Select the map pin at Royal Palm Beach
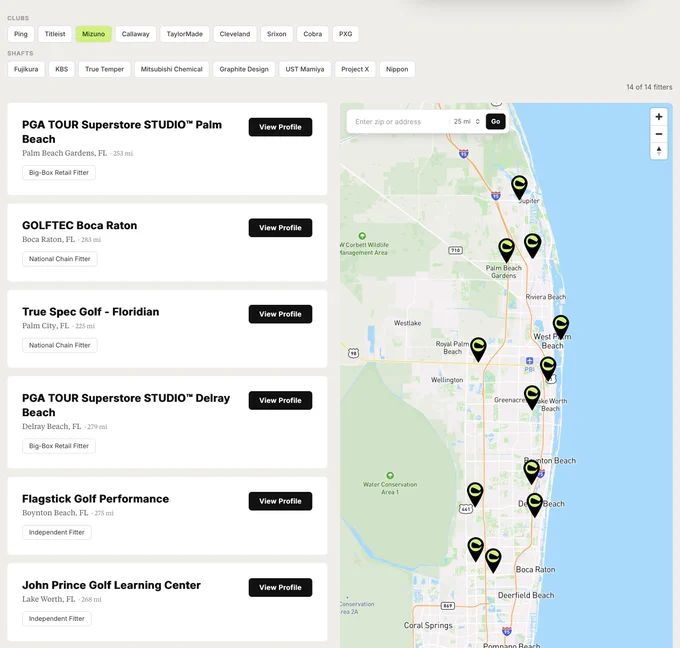 pos(478,350)
